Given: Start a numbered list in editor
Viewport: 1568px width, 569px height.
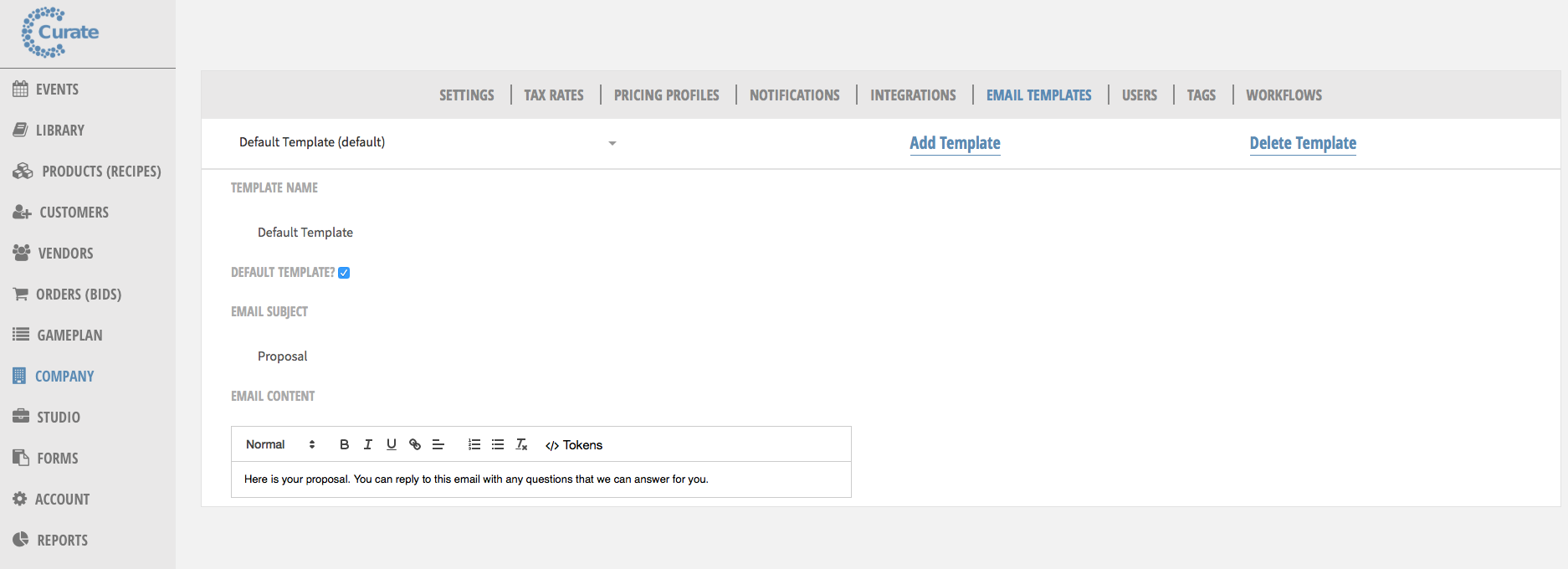Looking at the screenshot, I should click(x=474, y=444).
